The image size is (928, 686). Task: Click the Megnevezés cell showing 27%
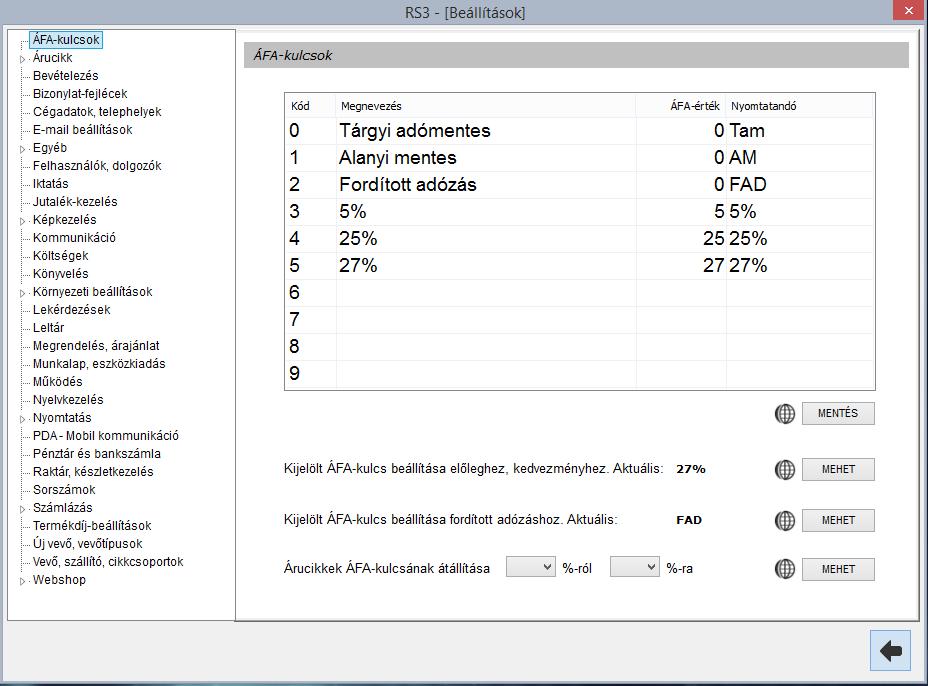tap(486, 265)
